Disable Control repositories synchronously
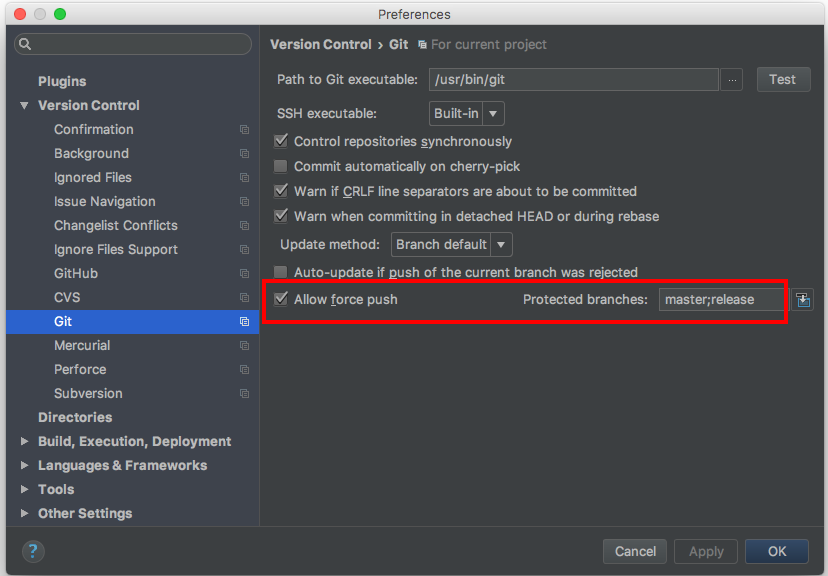 click(x=279, y=141)
